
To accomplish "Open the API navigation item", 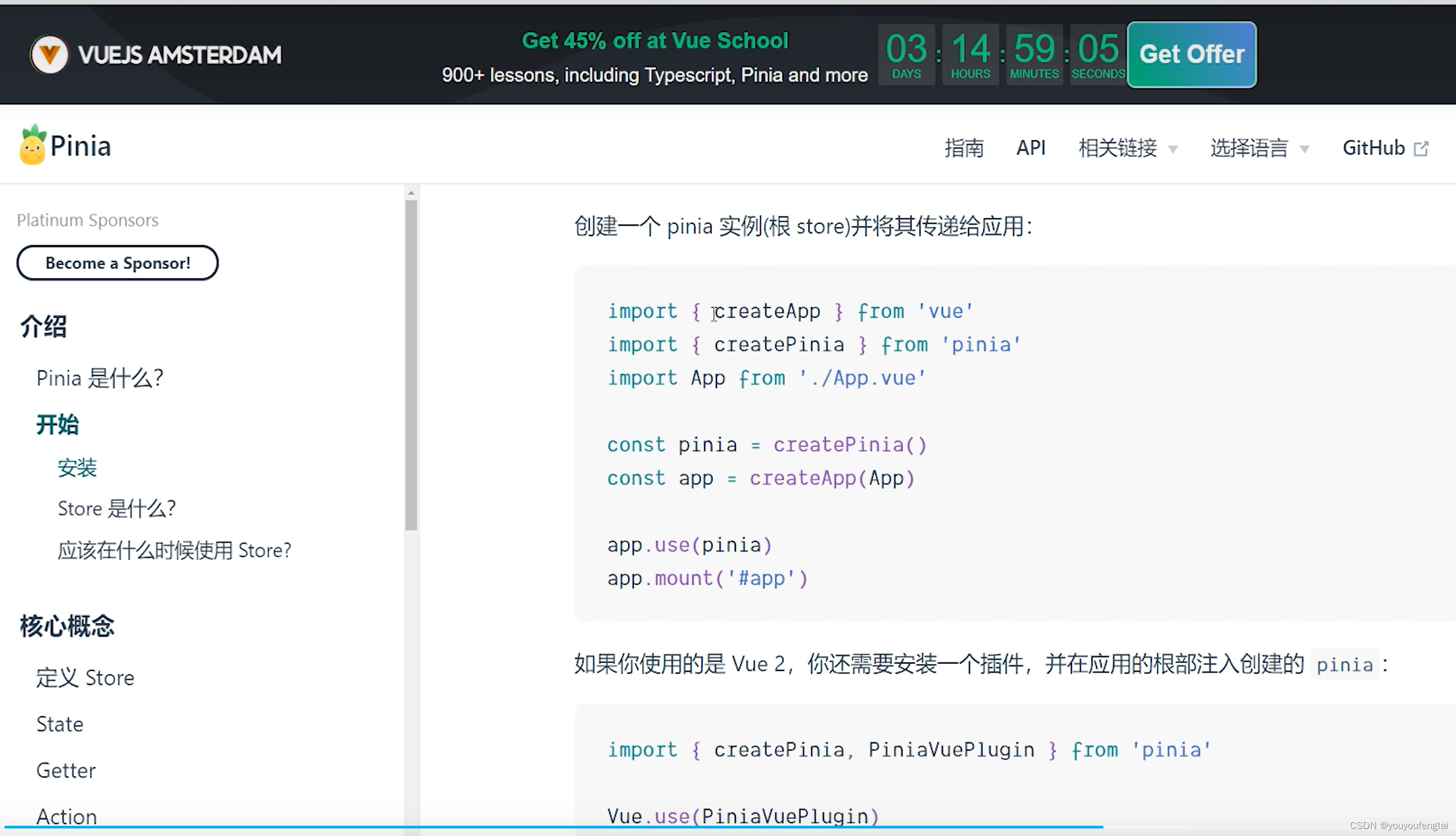I will point(1031,148).
